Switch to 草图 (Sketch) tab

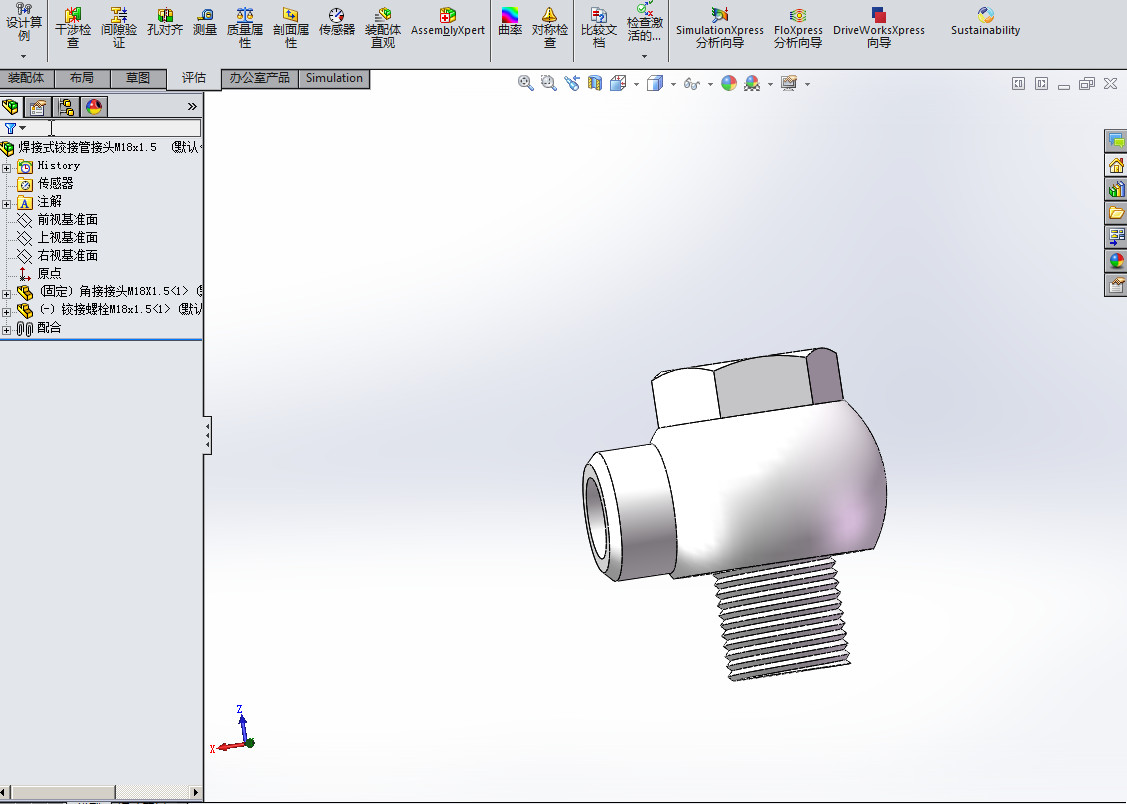[x=138, y=78]
